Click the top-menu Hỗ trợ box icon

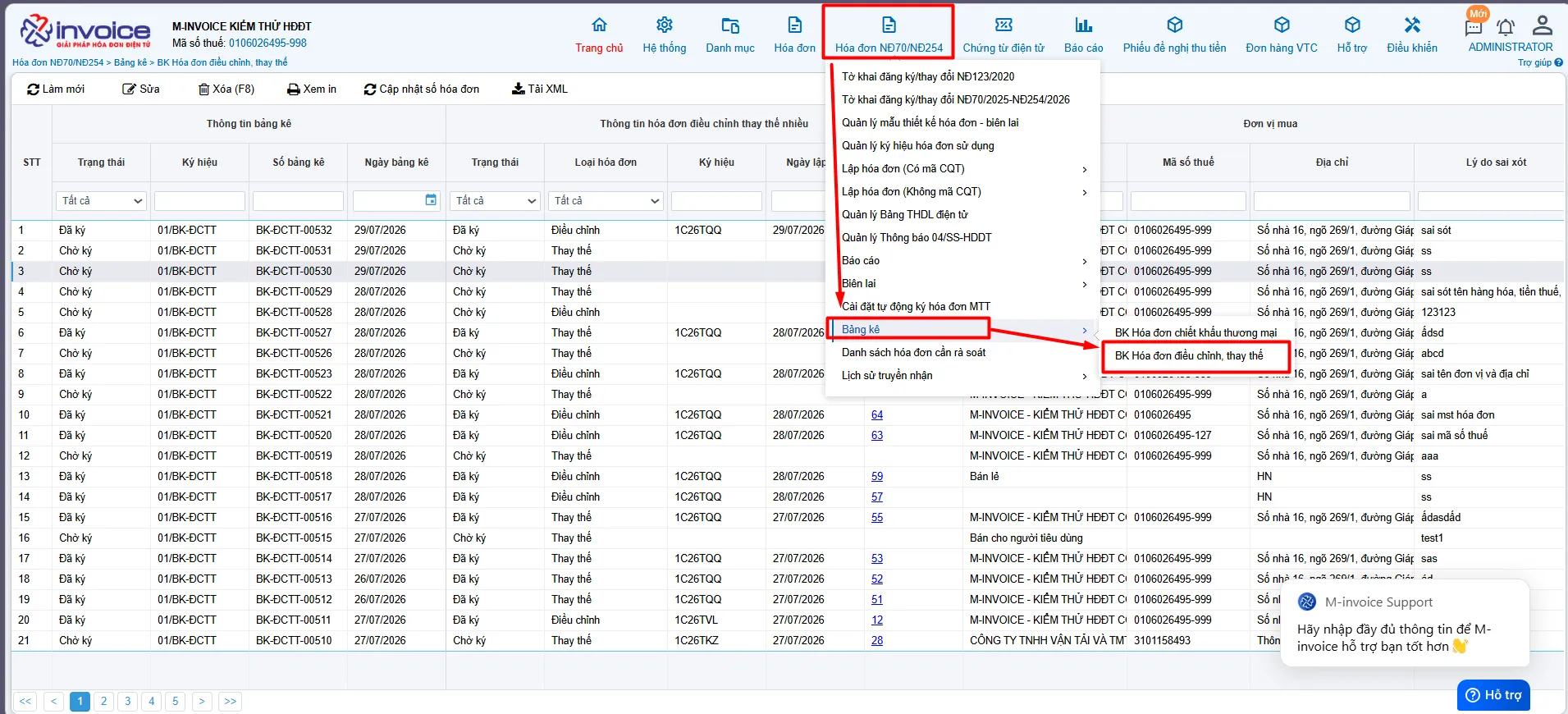[1352, 25]
